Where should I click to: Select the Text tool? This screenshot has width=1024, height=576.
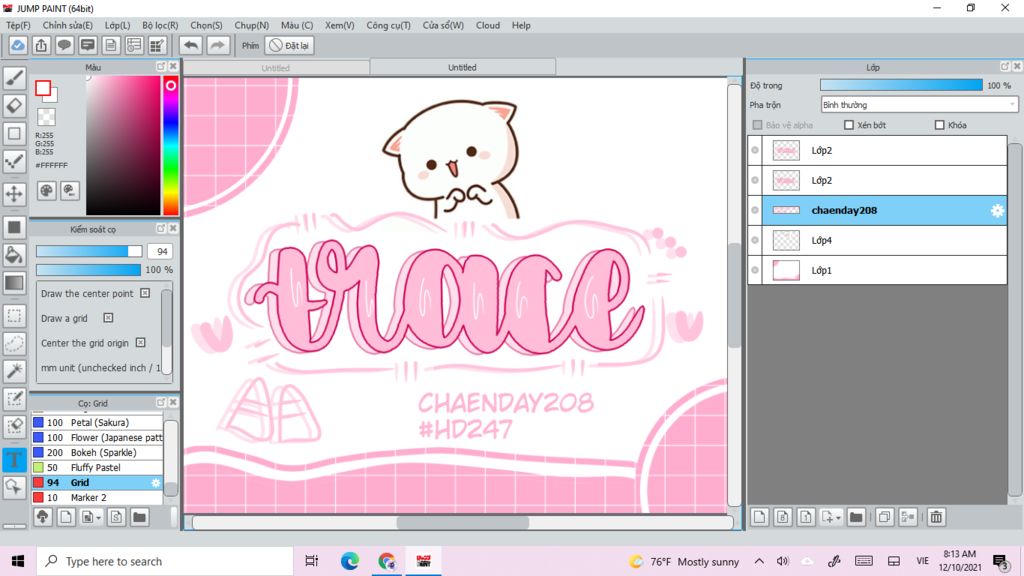14,459
